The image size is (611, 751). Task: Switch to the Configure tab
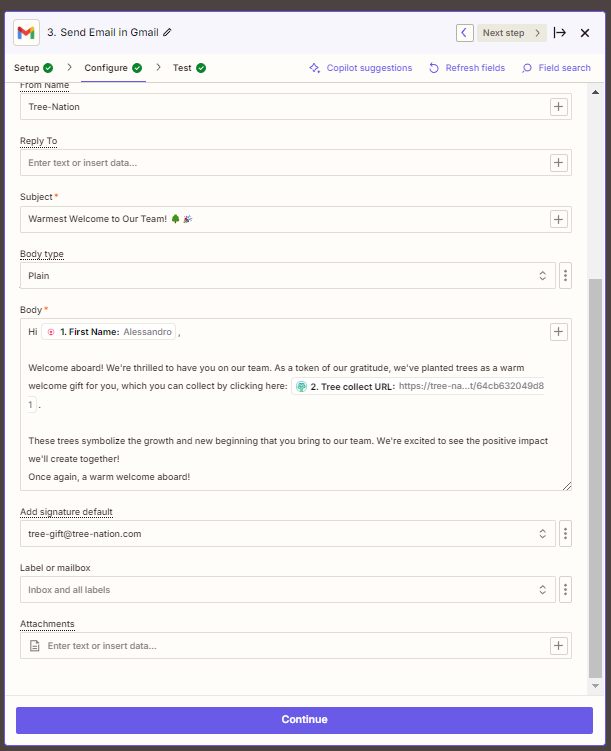(113, 68)
